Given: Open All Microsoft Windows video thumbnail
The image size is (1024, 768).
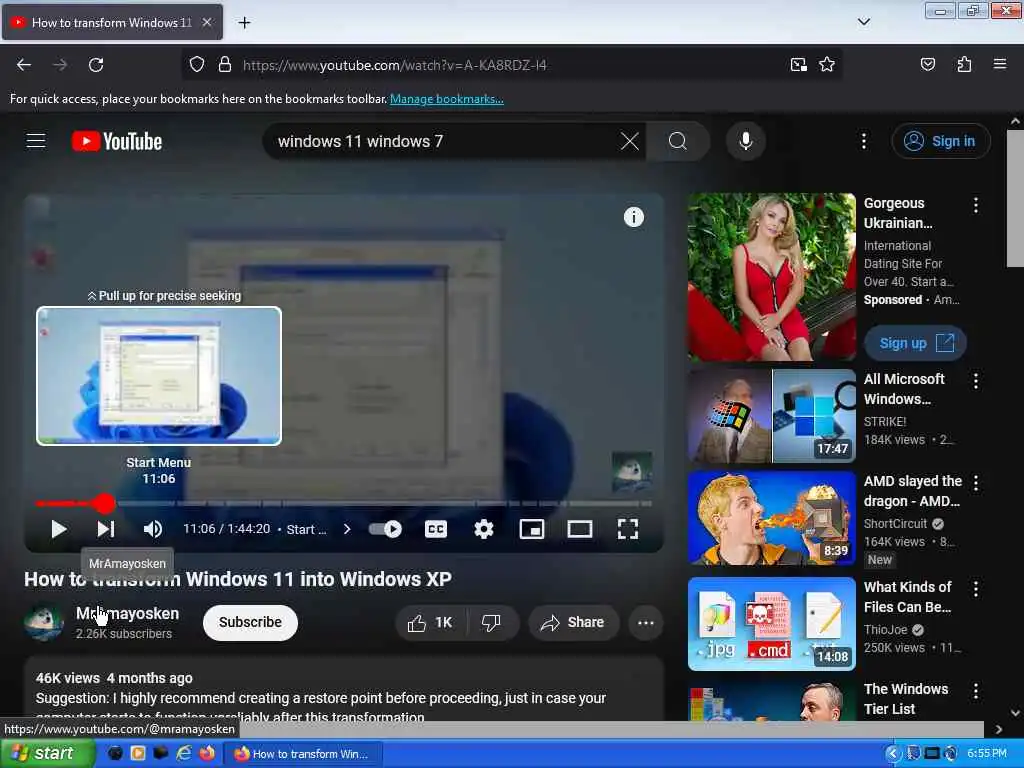Looking at the screenshot, I should pyautogui.click(x=771, y=415).
